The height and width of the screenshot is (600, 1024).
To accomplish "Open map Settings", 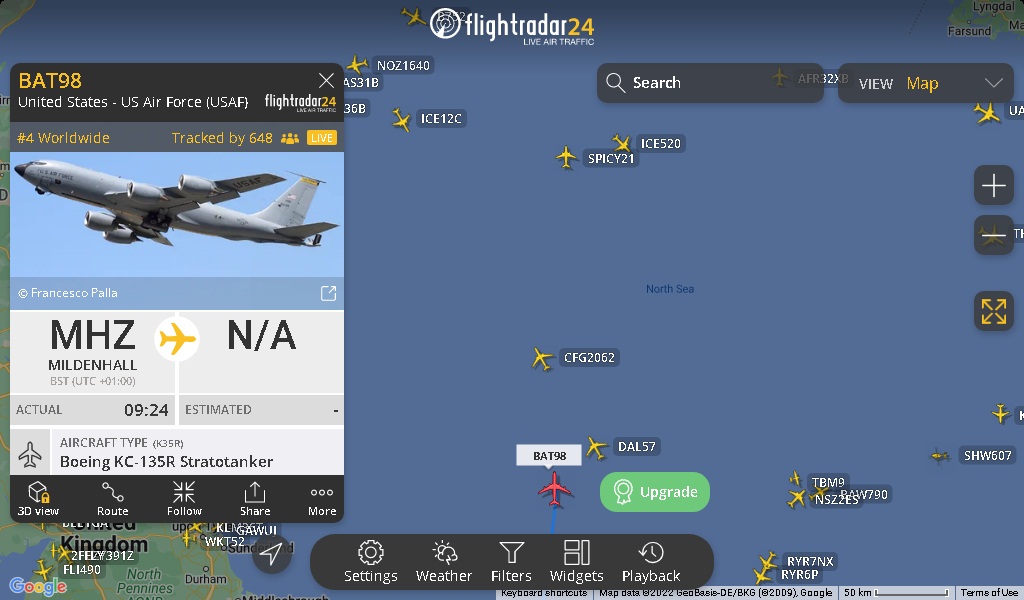I will pyautogui.click(x=370, y=561).
